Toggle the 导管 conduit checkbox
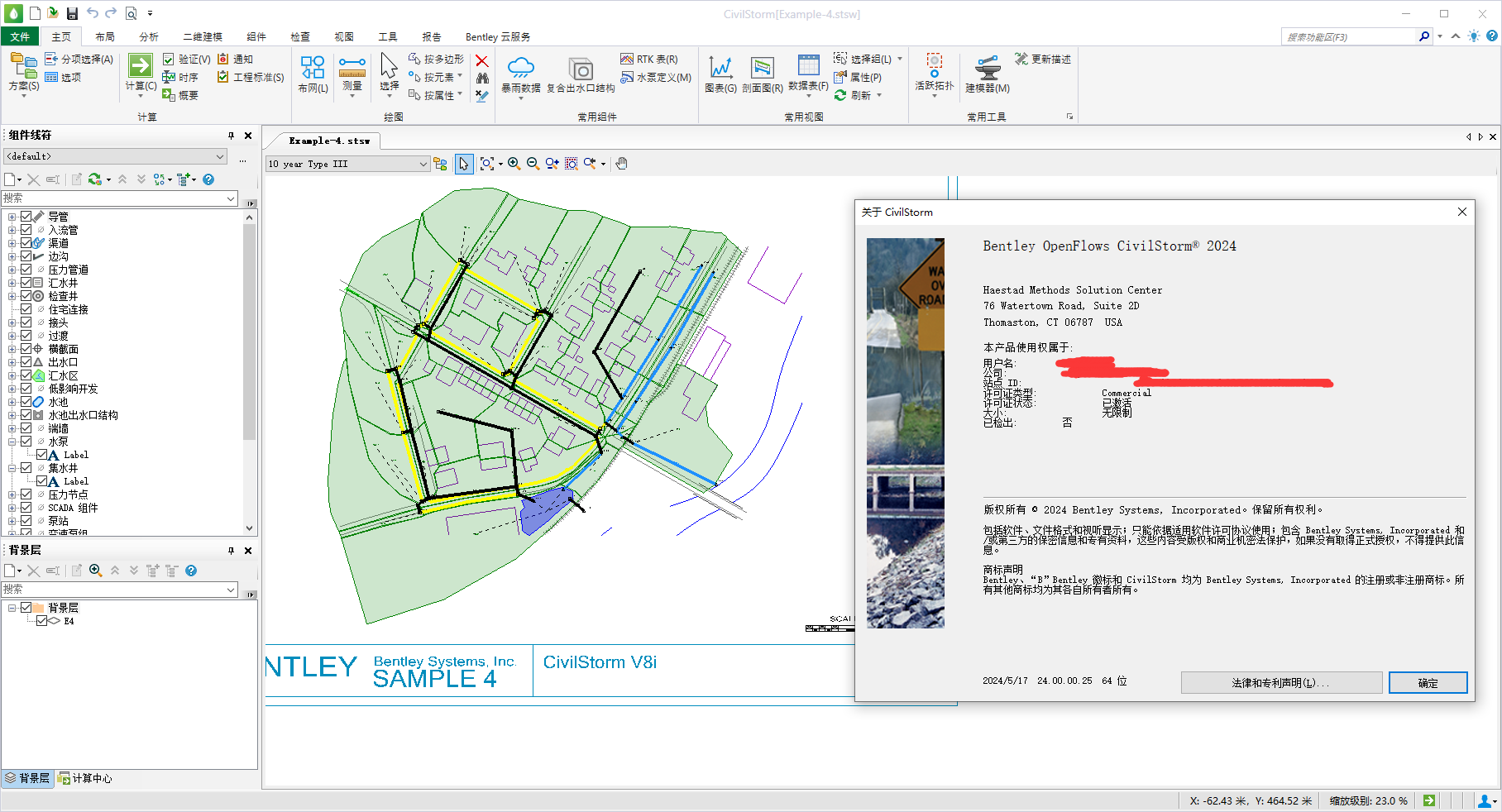This screenshot has width=1502, height=812. click(x=26, y=217)
